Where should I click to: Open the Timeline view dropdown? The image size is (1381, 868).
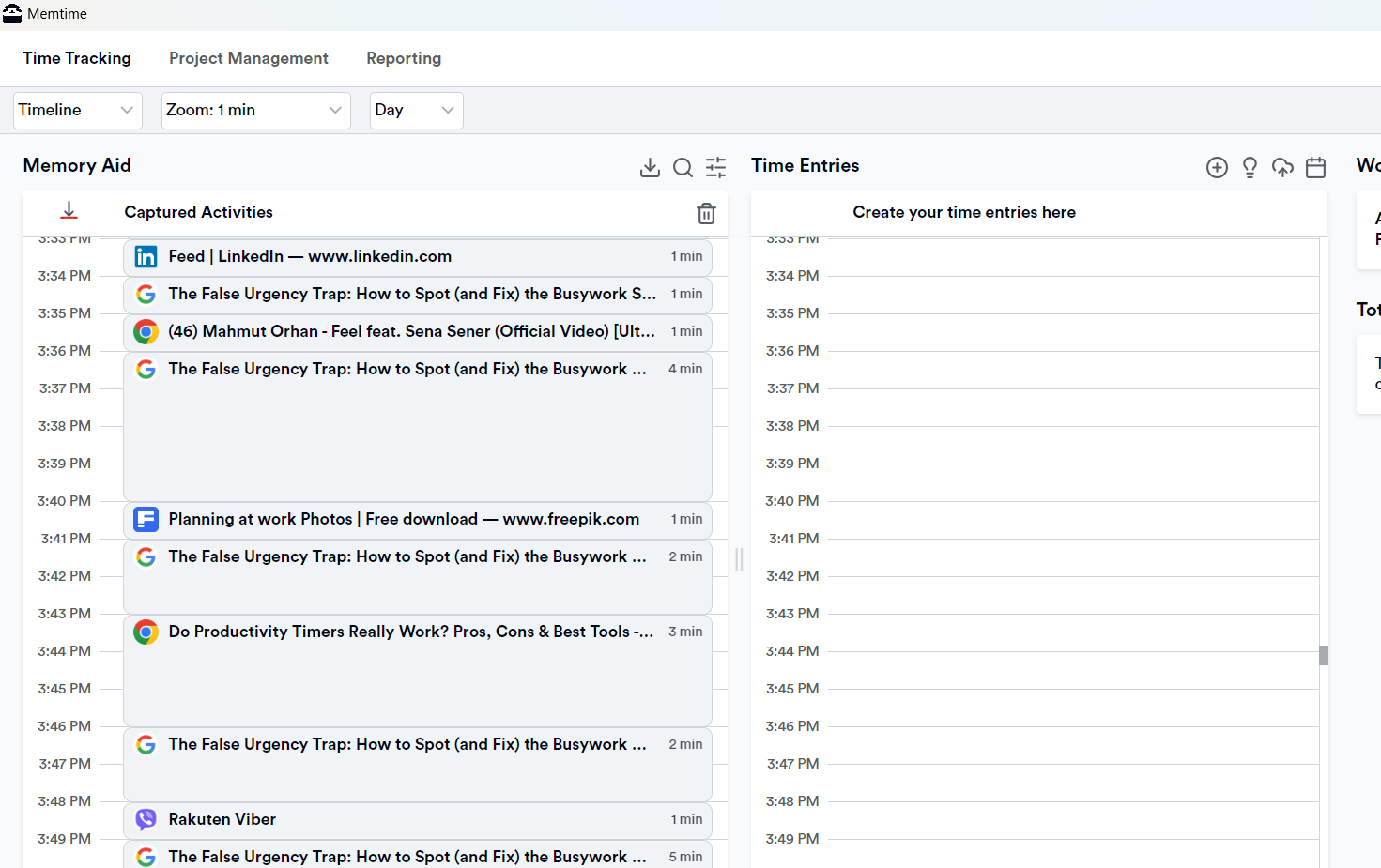pyautogui.click(x=78, y=110)
